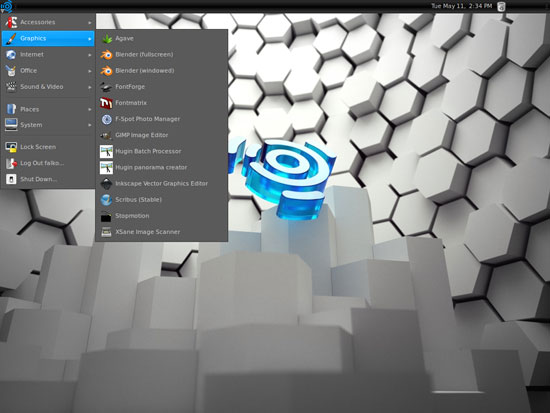Open the Places menu
550x413 pixels.
click(x=48, y=109)
